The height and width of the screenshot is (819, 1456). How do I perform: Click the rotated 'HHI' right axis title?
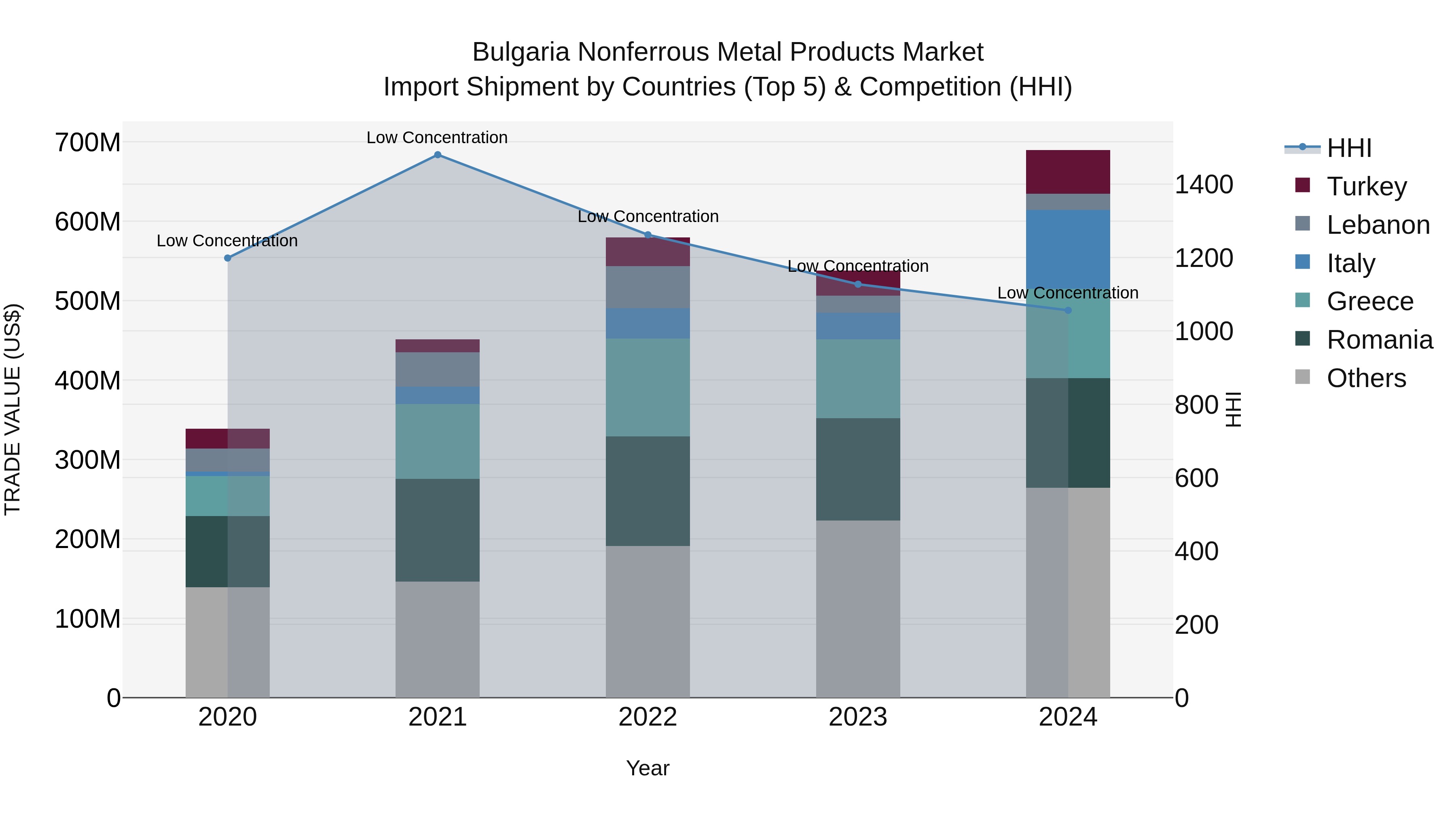click(x=1233, y=410)
